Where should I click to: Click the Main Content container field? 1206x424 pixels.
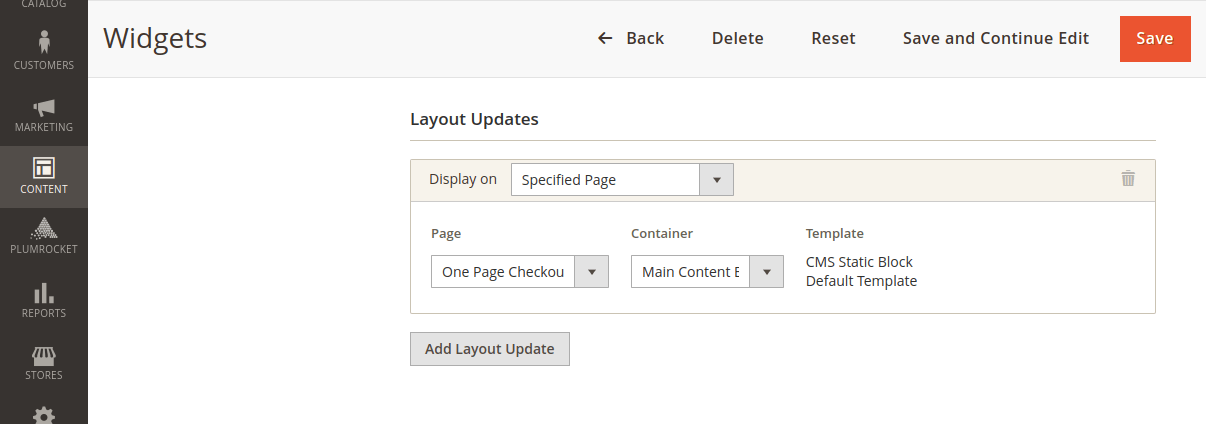click(690, 272)
